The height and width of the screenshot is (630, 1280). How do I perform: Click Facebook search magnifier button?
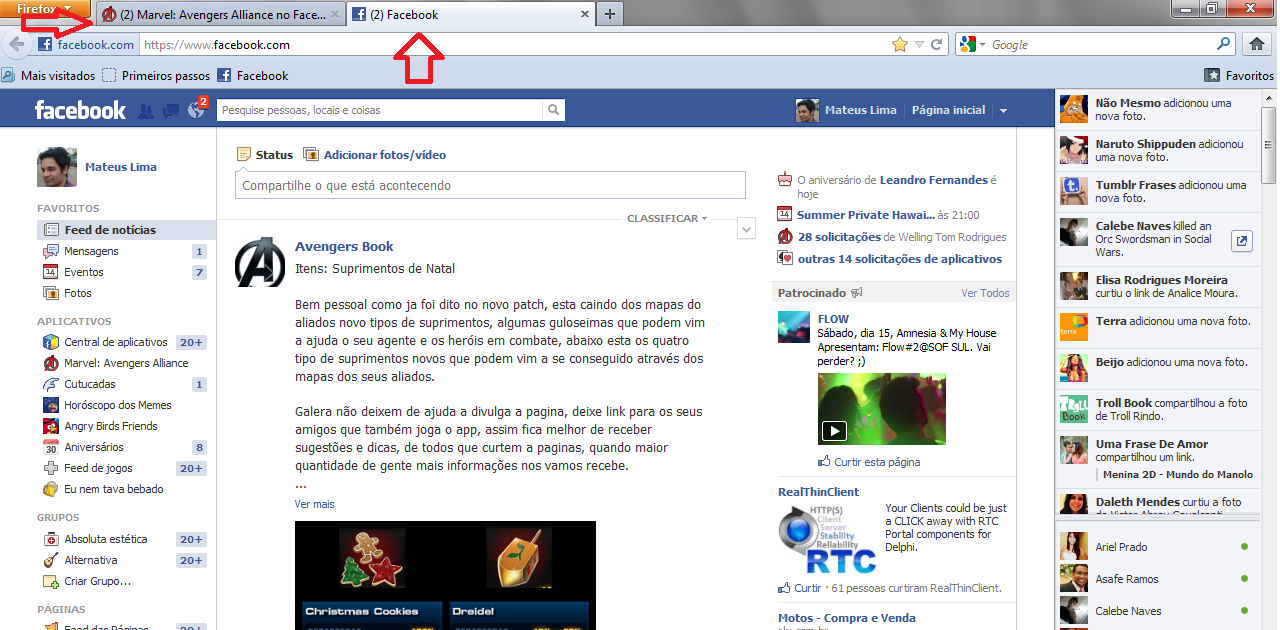(553, 110)
